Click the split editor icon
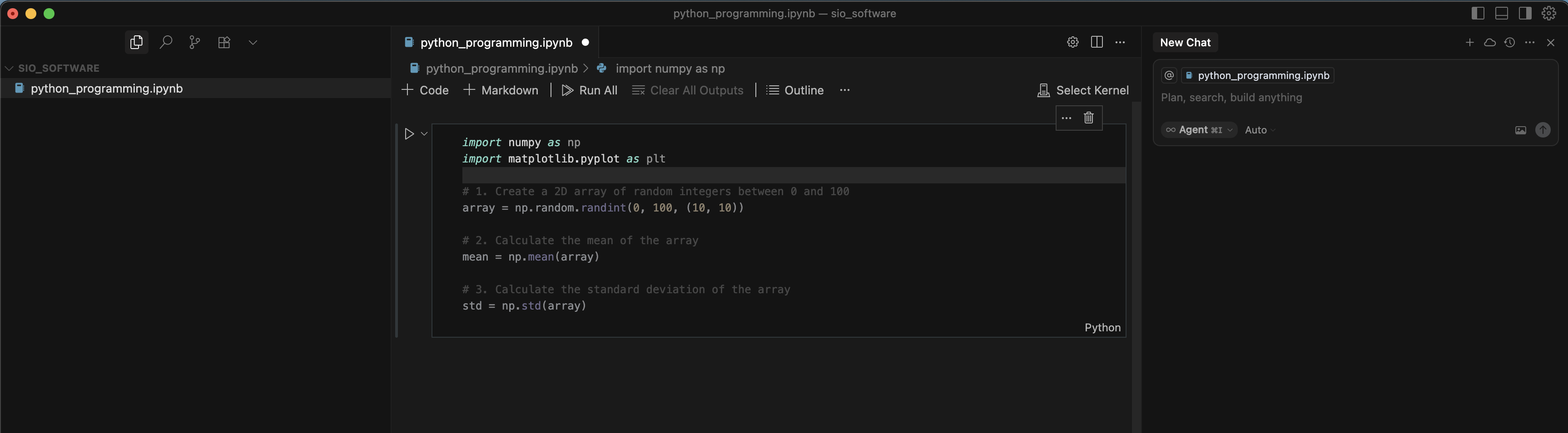The width and height of the screenshot is (1568, 433). [x=1096, y=42]
